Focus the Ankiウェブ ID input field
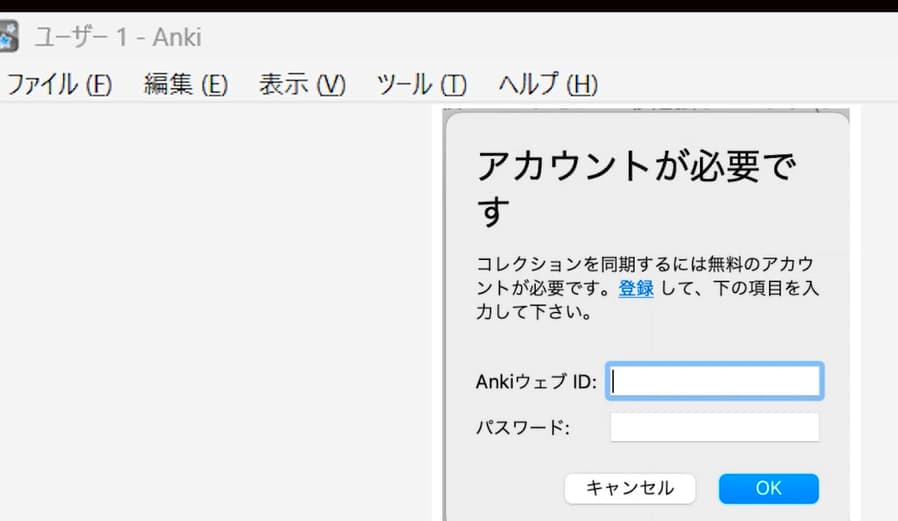 tap(715, 381)
